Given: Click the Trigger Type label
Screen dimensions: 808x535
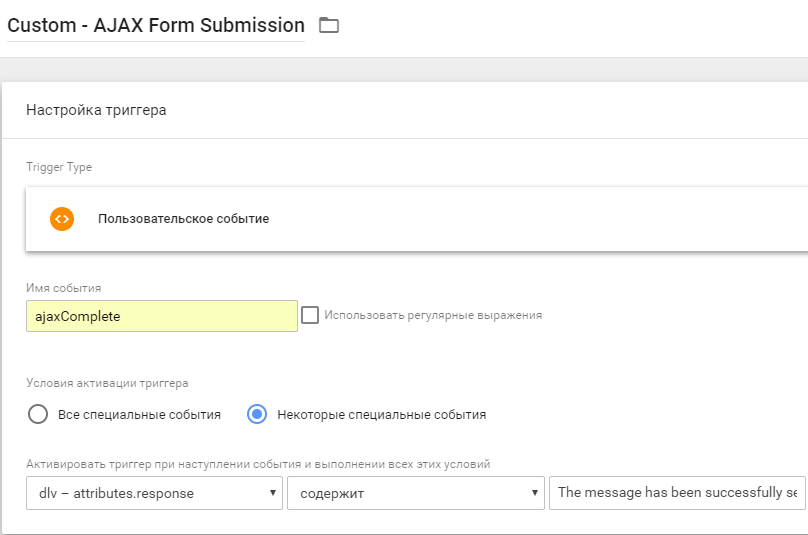Looking at the screenshot, I should point(59,167).
